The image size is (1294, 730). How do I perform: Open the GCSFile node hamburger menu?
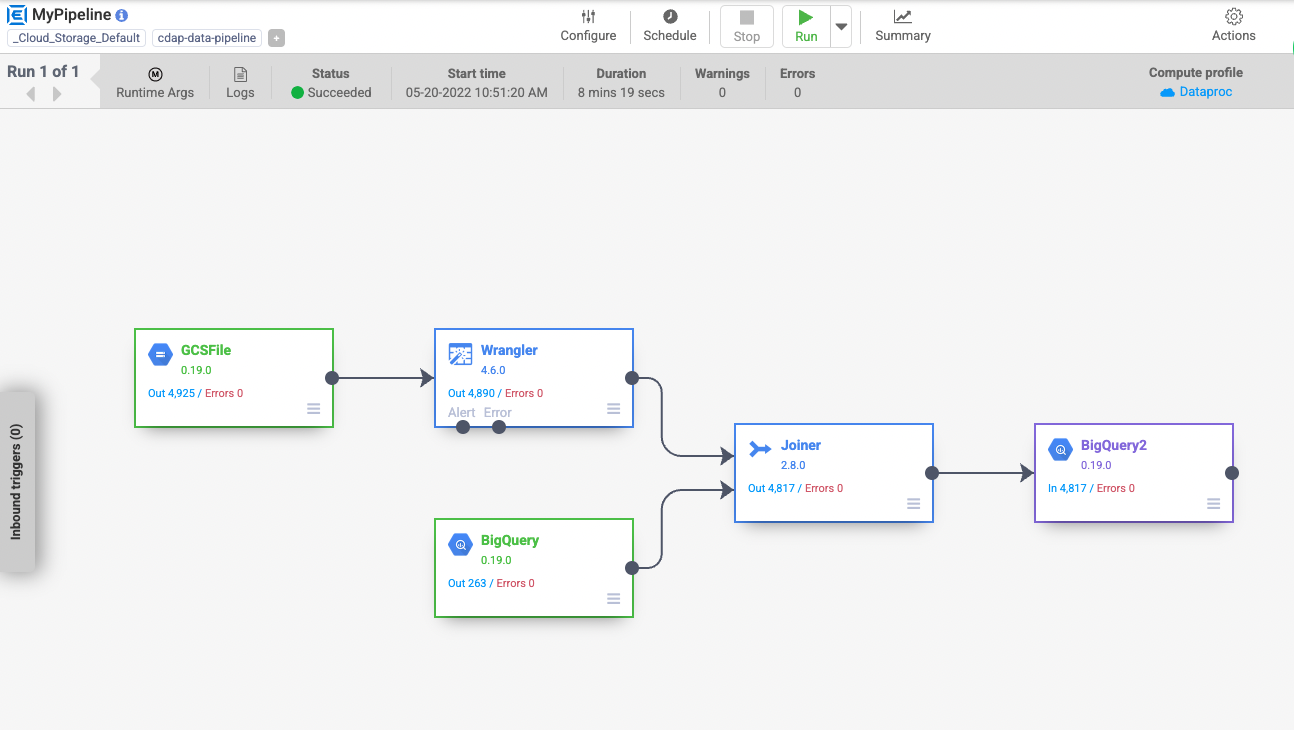pos(313,409)
